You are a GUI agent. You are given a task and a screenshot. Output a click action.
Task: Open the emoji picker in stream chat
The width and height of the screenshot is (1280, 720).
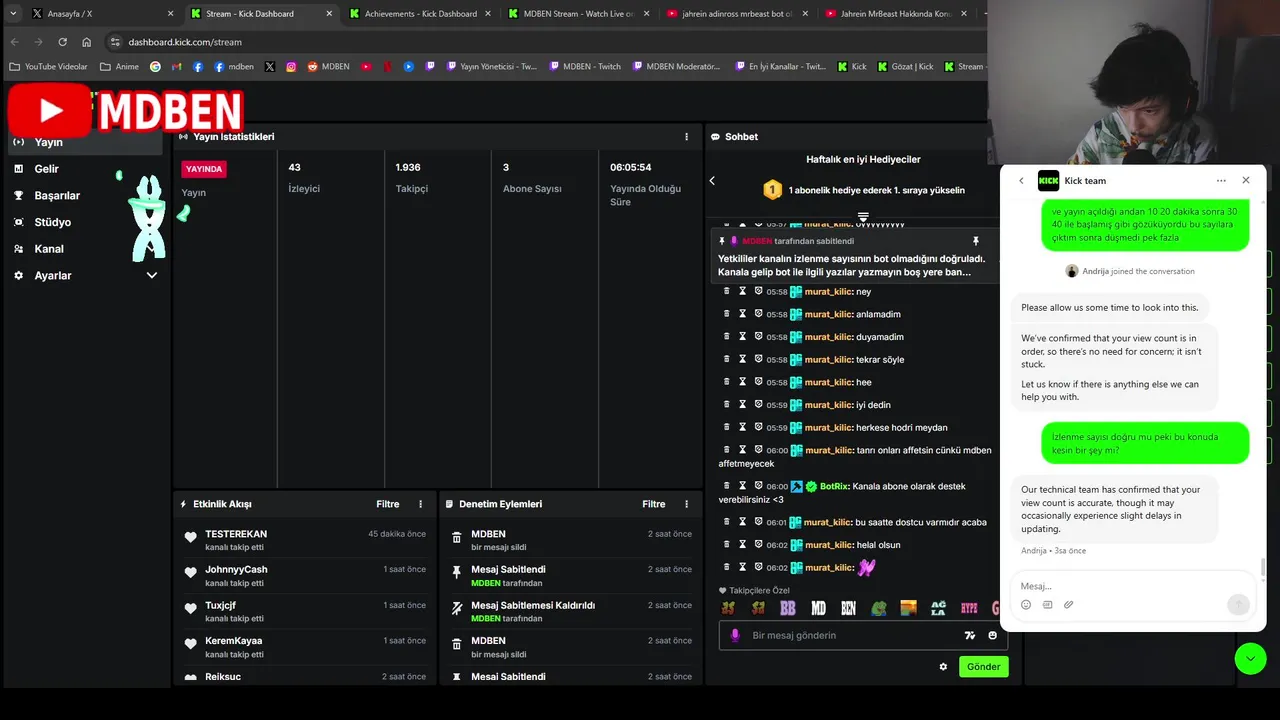coord(992,635)
